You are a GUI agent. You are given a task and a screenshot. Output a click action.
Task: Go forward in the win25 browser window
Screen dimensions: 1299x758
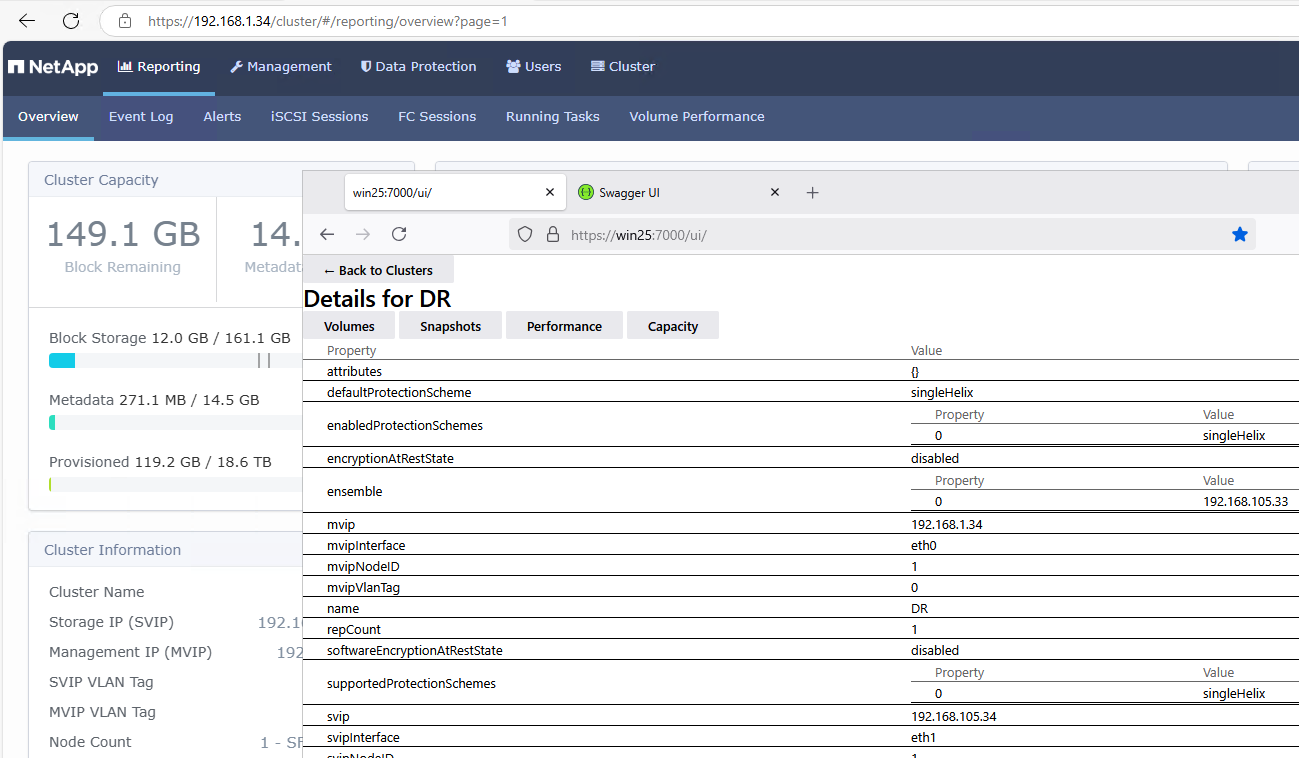[363, 234]
